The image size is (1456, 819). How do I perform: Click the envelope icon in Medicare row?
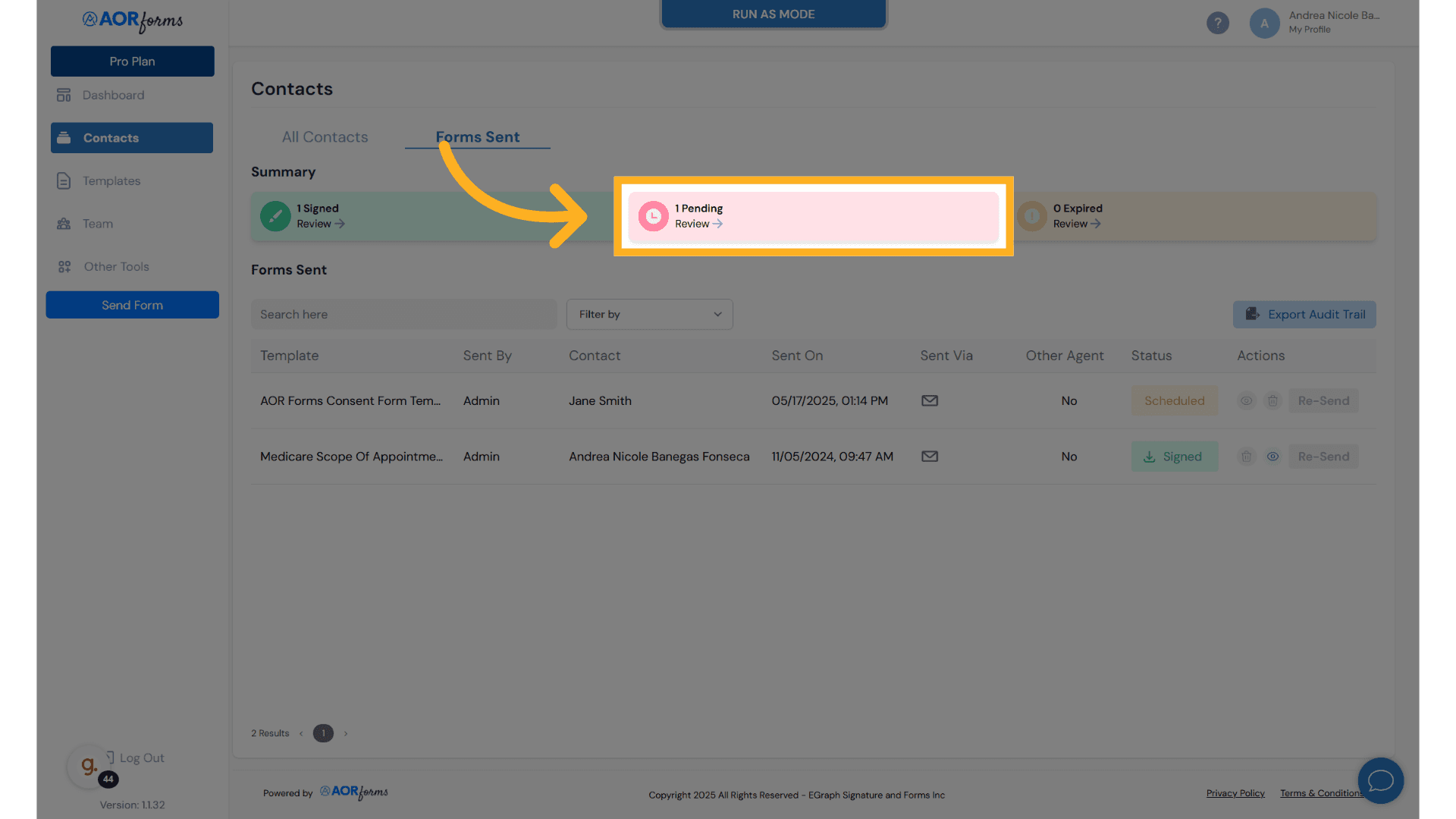[930, 457]
